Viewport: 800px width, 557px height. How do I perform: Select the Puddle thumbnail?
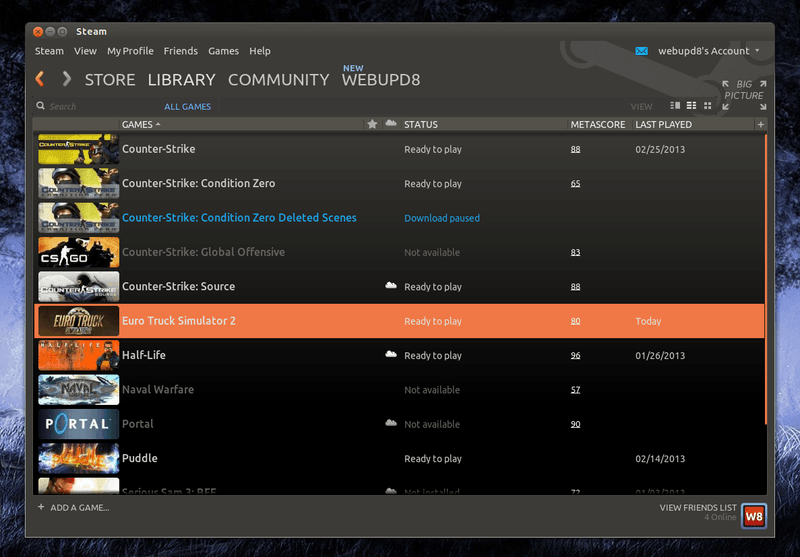pos(79,459)
